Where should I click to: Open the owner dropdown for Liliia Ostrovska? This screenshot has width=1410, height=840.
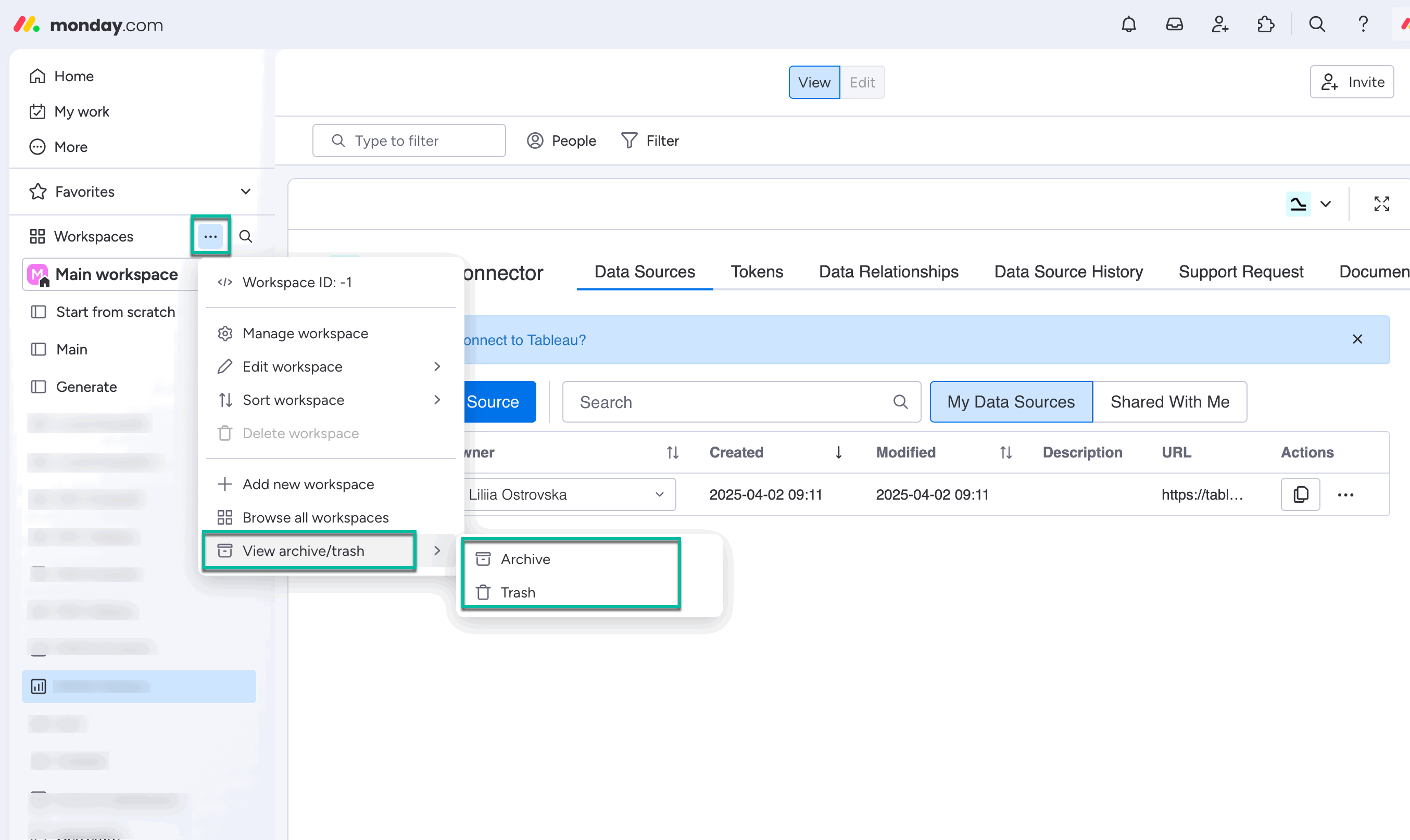click(x=659, y=494)
